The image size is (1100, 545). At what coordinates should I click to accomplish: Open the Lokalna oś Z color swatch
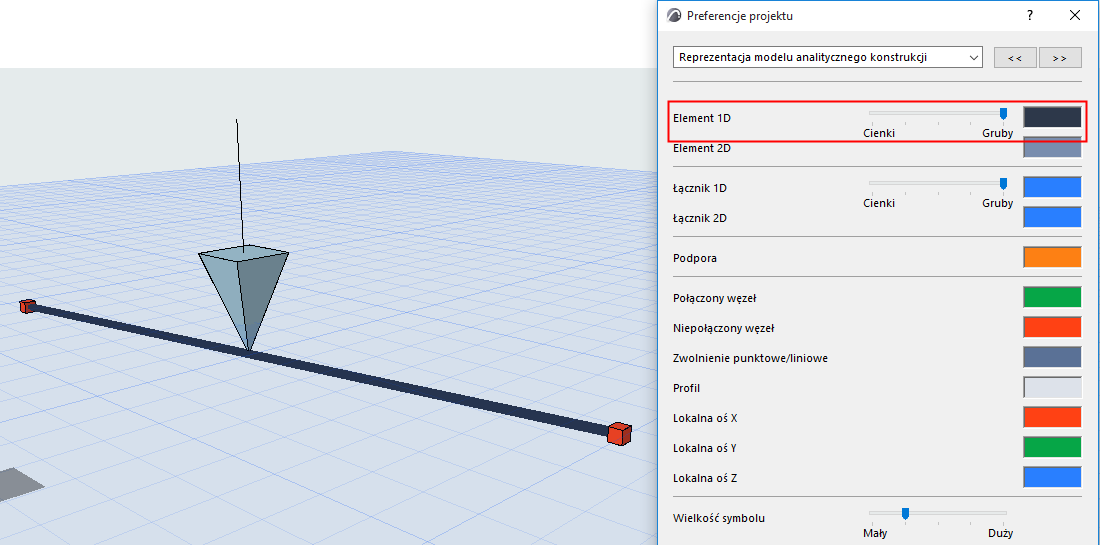coord(1052,478)
